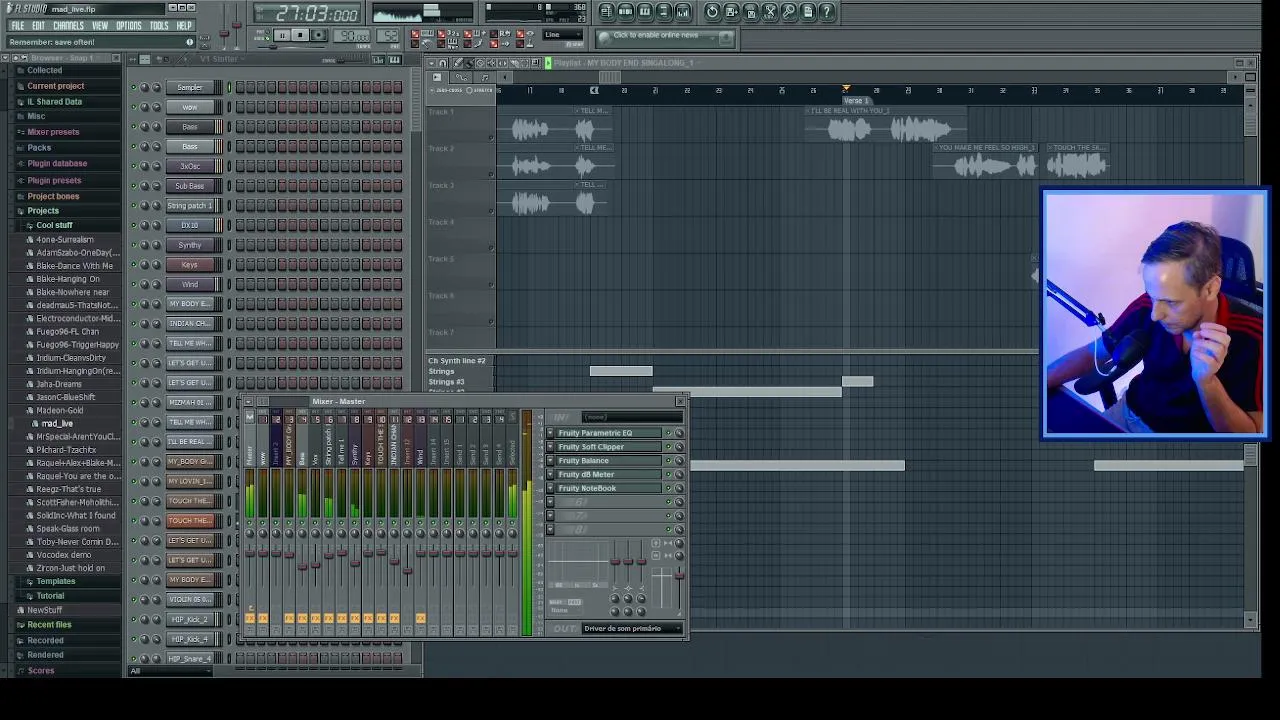1280x720 pixels.
Task: Disable Fruity dB Meter effect LED
Action: pos(668,474)
